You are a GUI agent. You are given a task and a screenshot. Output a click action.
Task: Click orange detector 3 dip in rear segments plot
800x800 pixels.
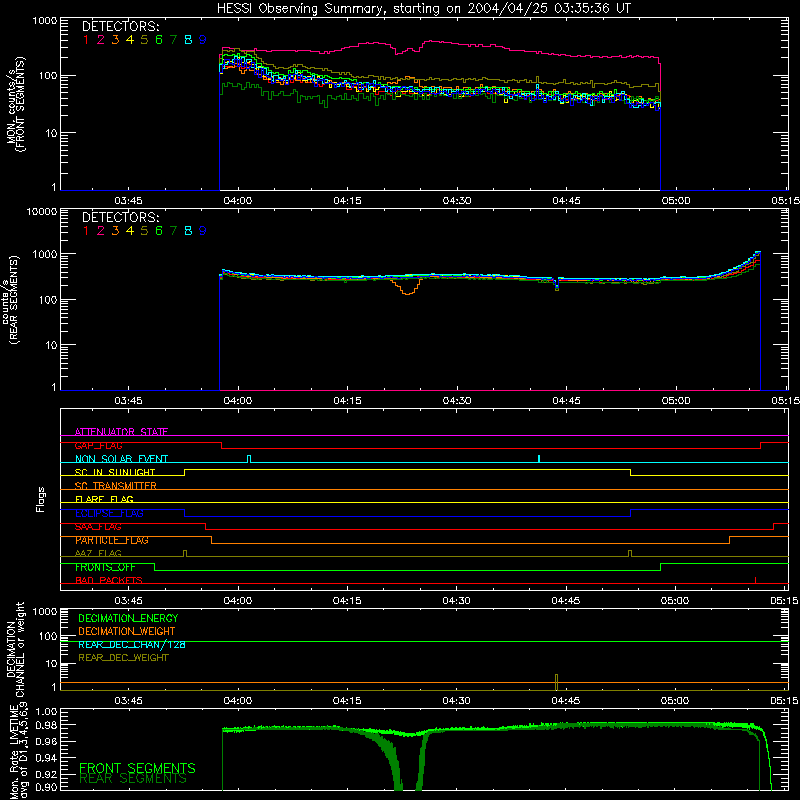[x=407, y=287]
